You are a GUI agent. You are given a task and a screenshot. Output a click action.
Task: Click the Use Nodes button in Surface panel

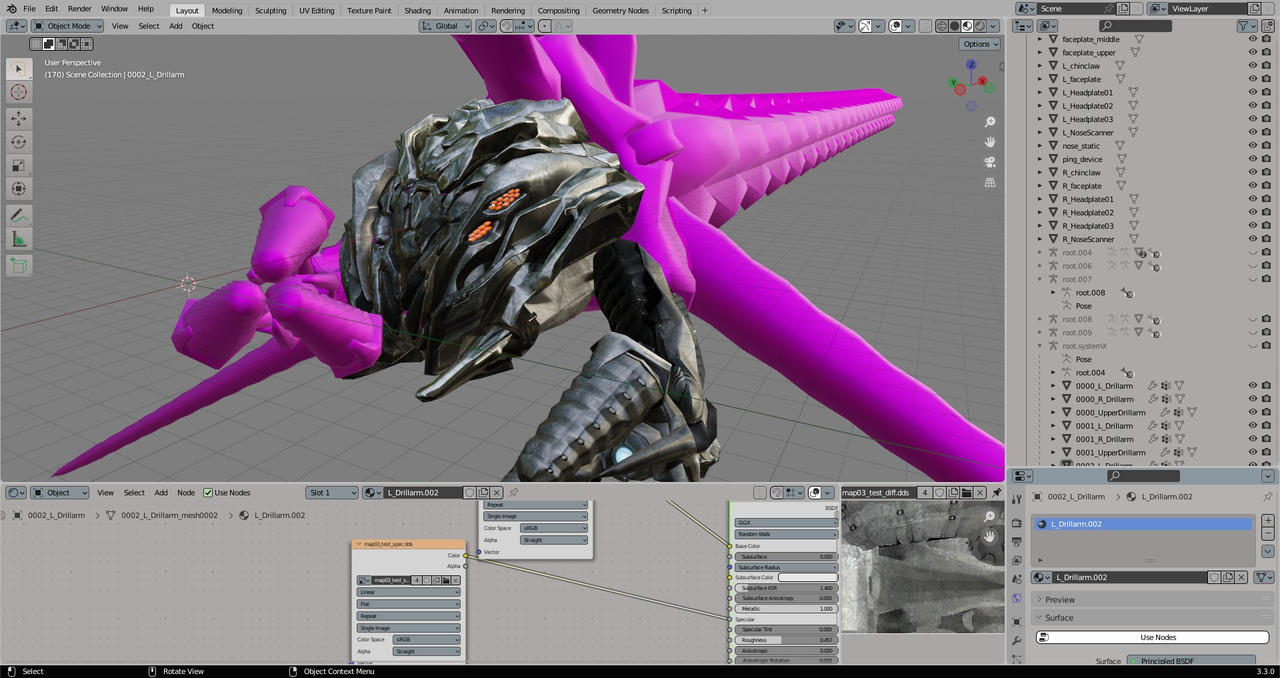[x=1152, y=637]
